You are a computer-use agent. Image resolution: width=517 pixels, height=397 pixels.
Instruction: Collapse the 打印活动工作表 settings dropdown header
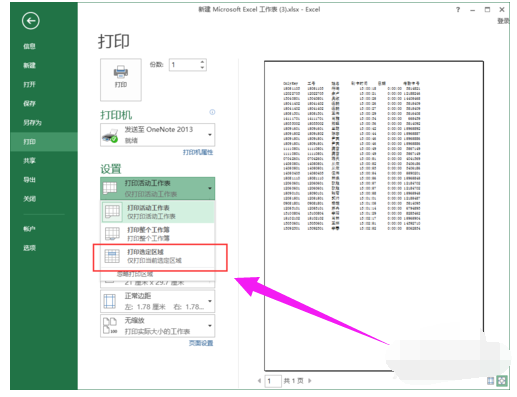click(x=158, y=188)
